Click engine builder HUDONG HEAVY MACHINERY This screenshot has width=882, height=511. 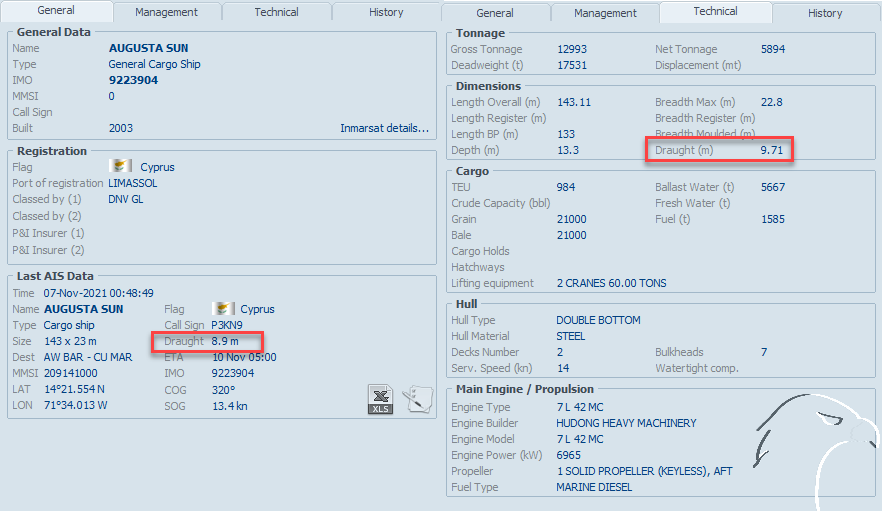tap(626, 423)
